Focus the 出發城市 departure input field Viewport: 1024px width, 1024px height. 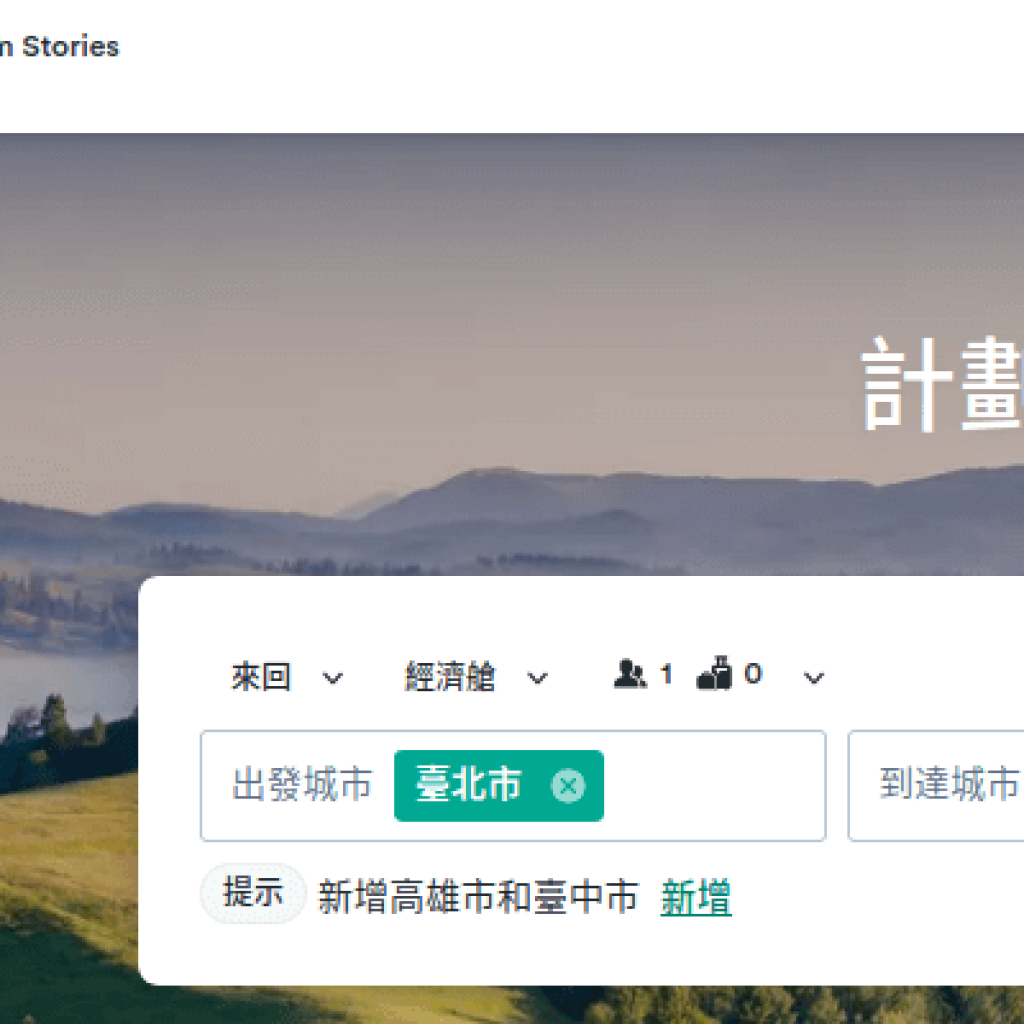(513, 786)
